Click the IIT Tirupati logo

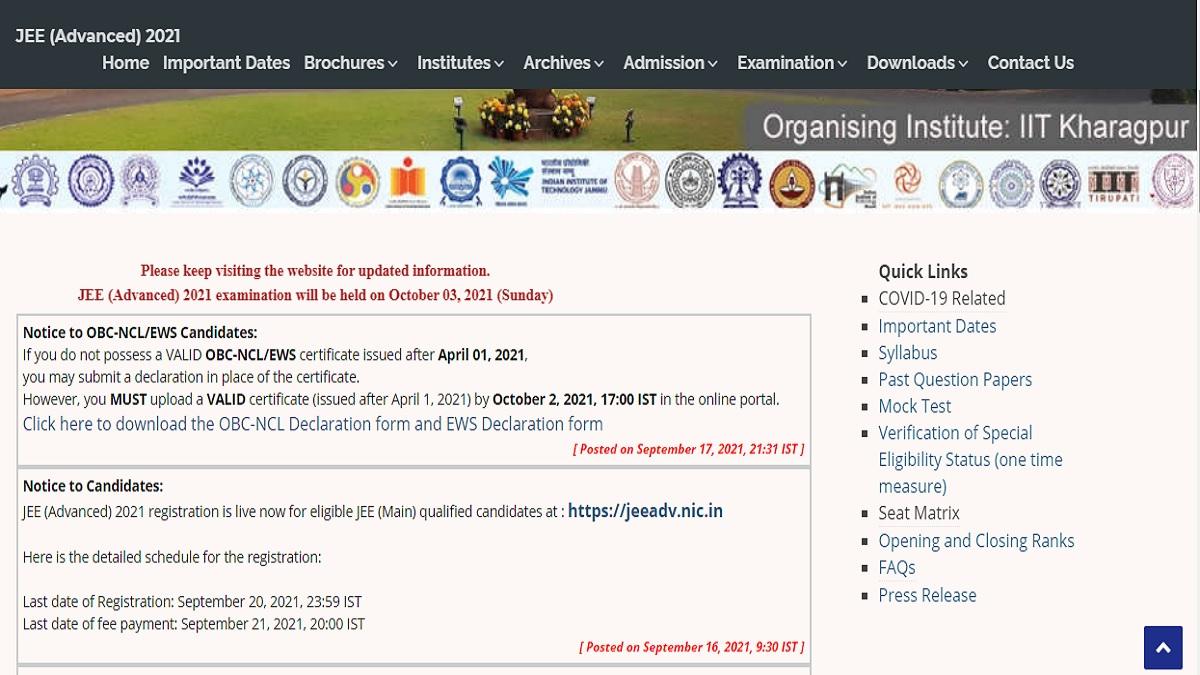(1112, 182)
